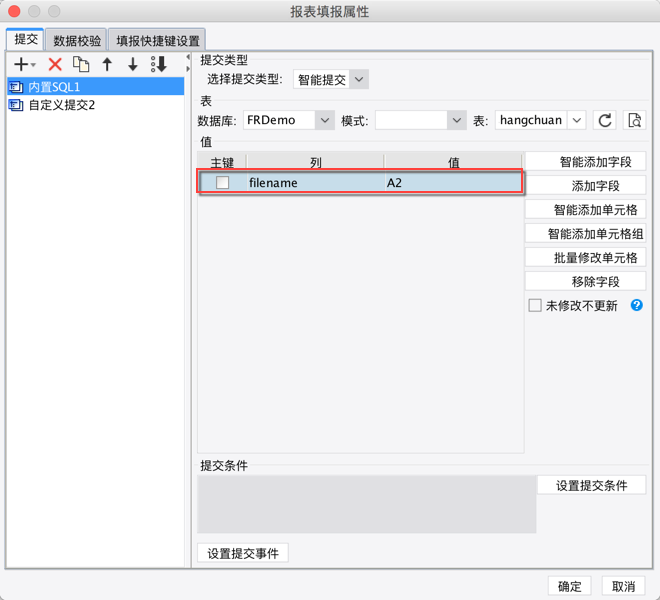Select 自定义提交2 in the list
660x600 pixels.
point(96,105)
